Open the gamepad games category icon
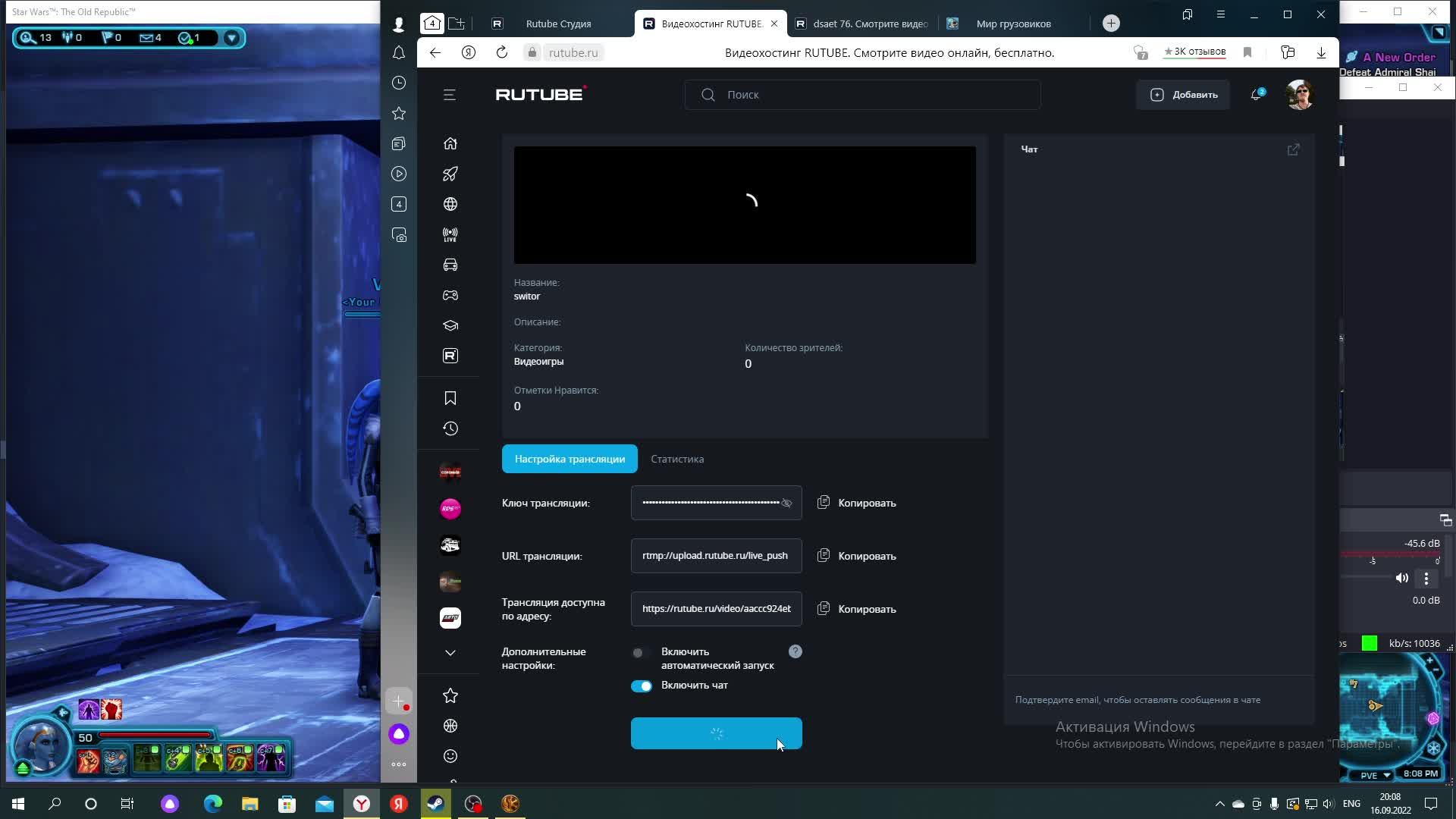This screenshot has height=819, width=1456. 450,295
